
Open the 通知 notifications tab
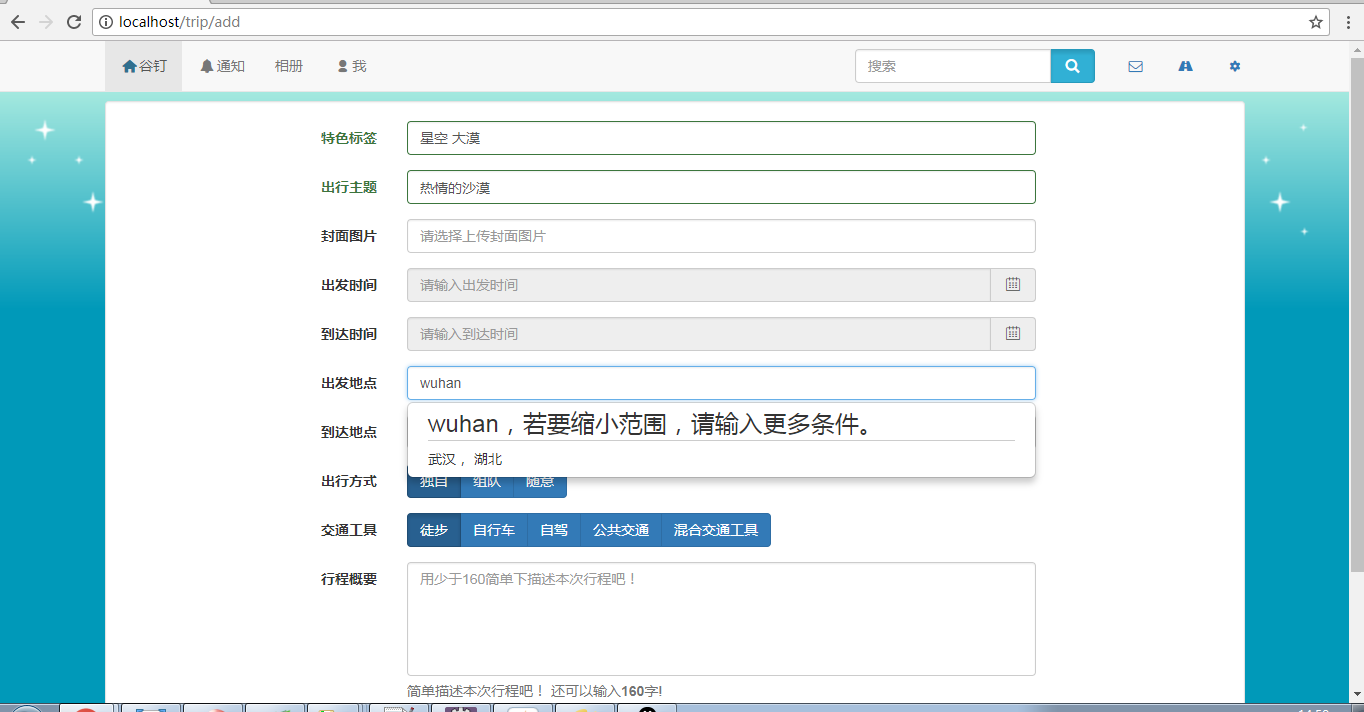pyautogui.click(x=222, y=67)
